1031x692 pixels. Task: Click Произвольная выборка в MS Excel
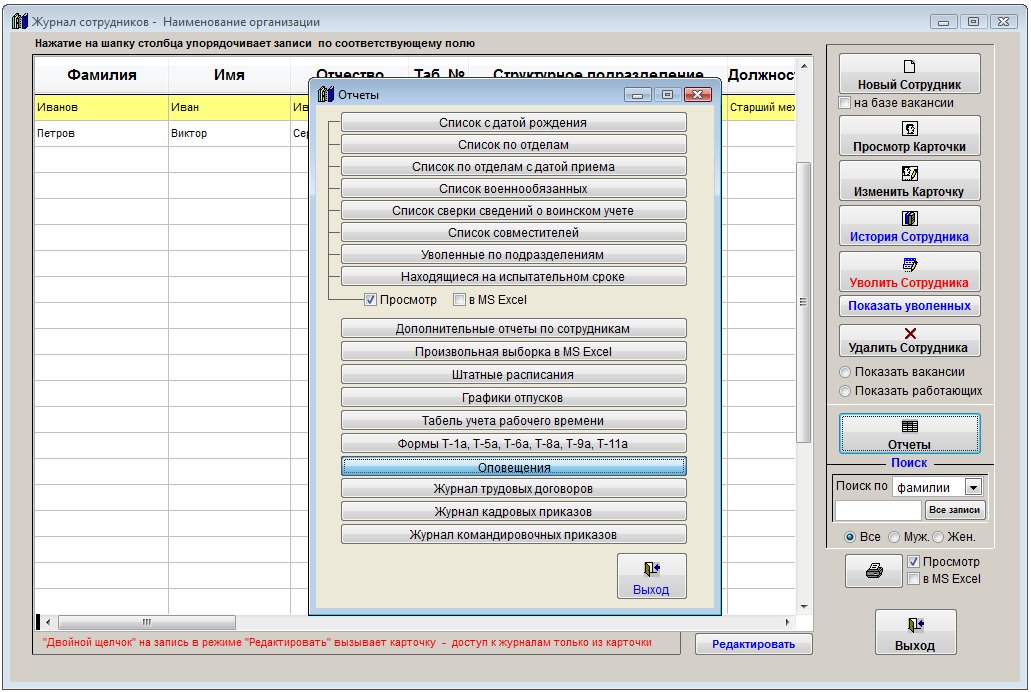pos(514,351)
